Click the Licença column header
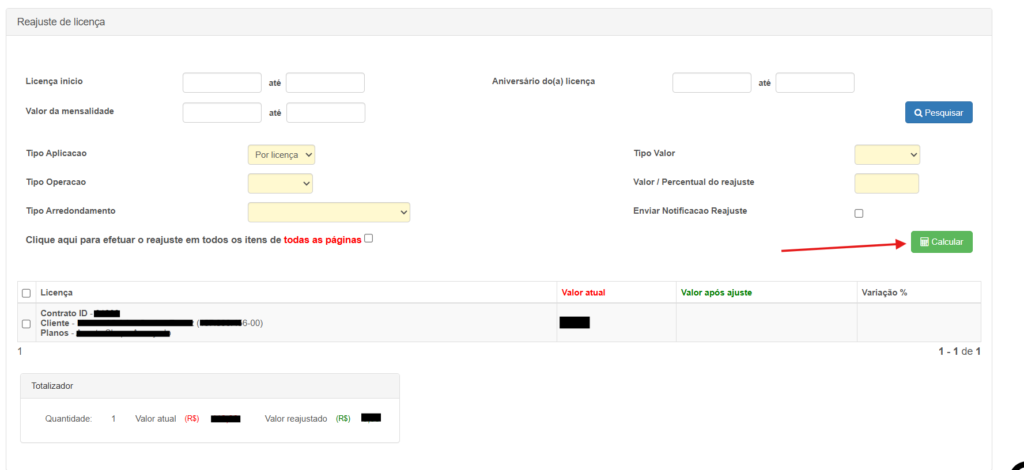Viewport: 1024px width, 470px height. [57, 292]
